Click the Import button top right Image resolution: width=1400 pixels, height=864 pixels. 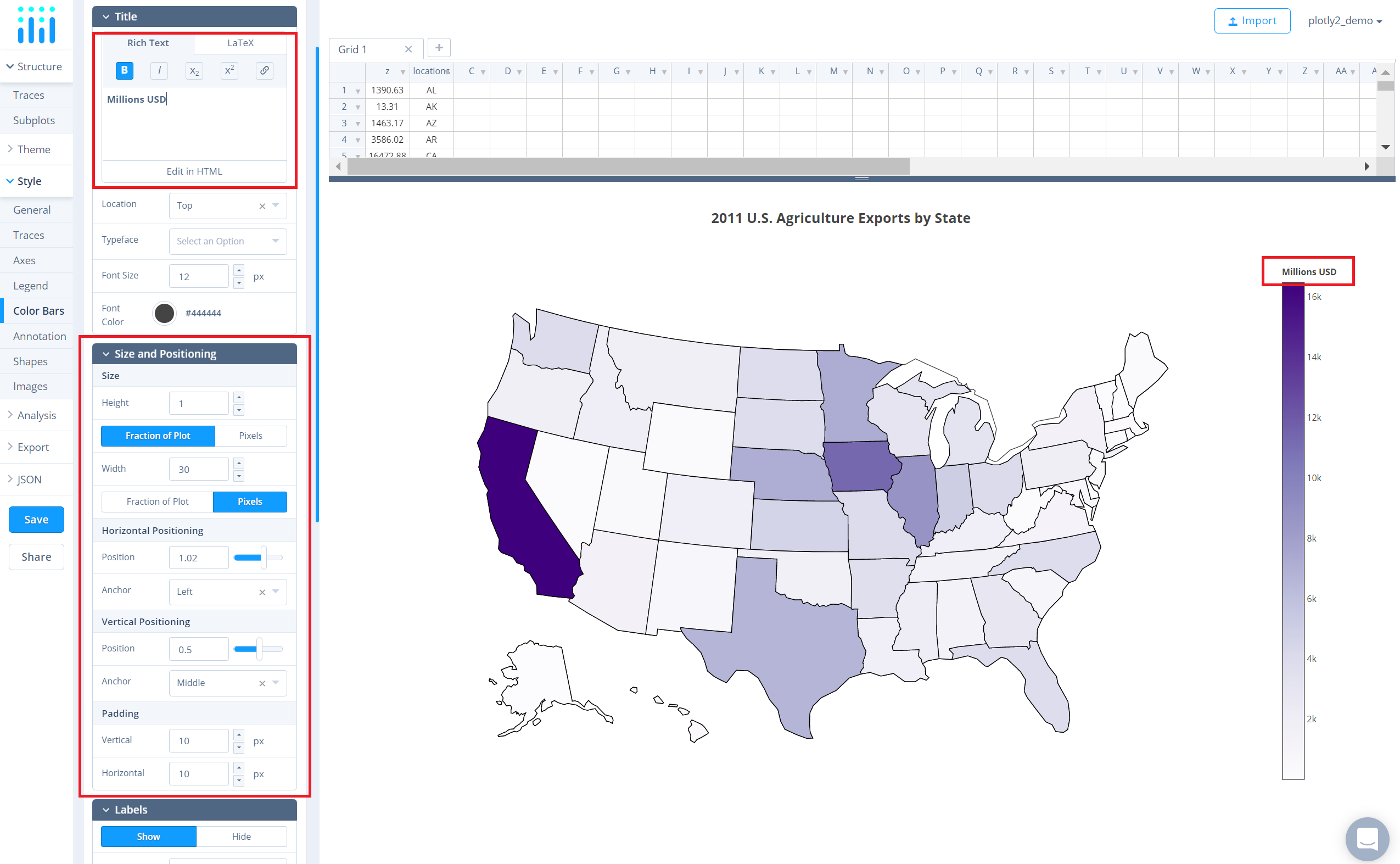tap(1252, 20)
